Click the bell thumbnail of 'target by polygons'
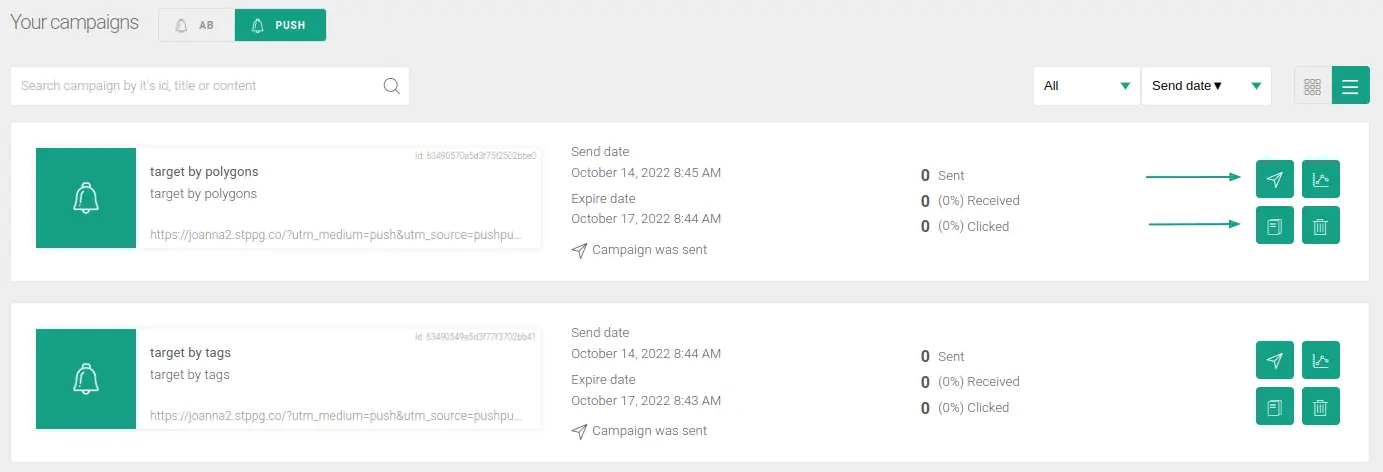Viewport: 1383px width, 472px height. click(86, 198)
